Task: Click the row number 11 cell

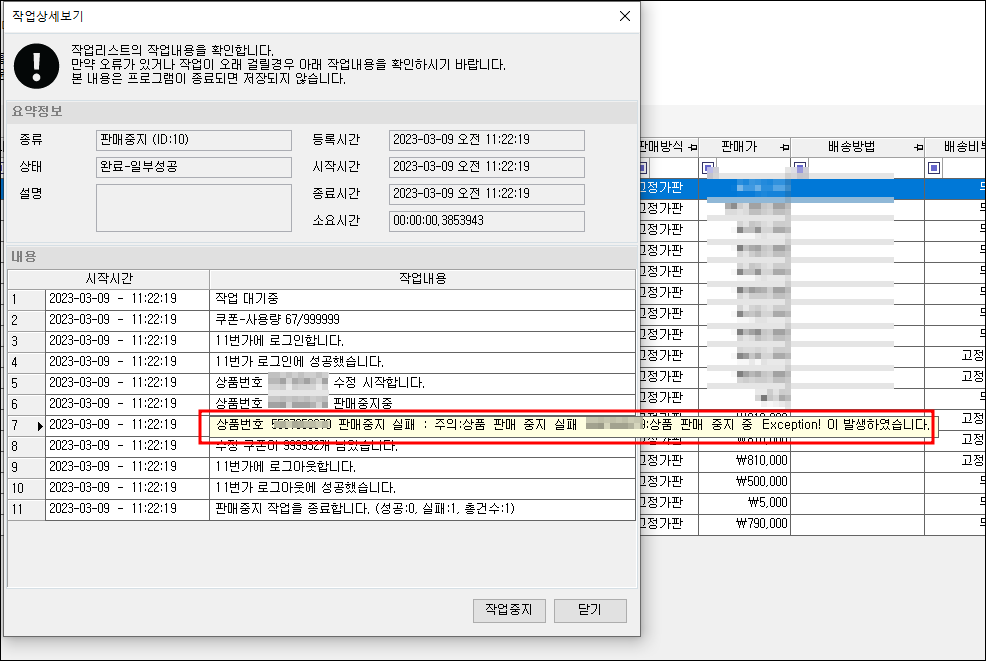Action: [26, 508]
